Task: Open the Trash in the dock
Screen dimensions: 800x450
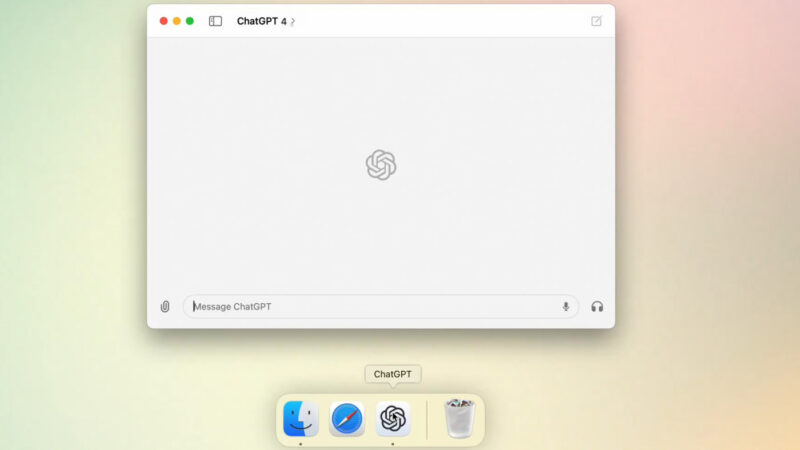Action: (x=460, y=418)
